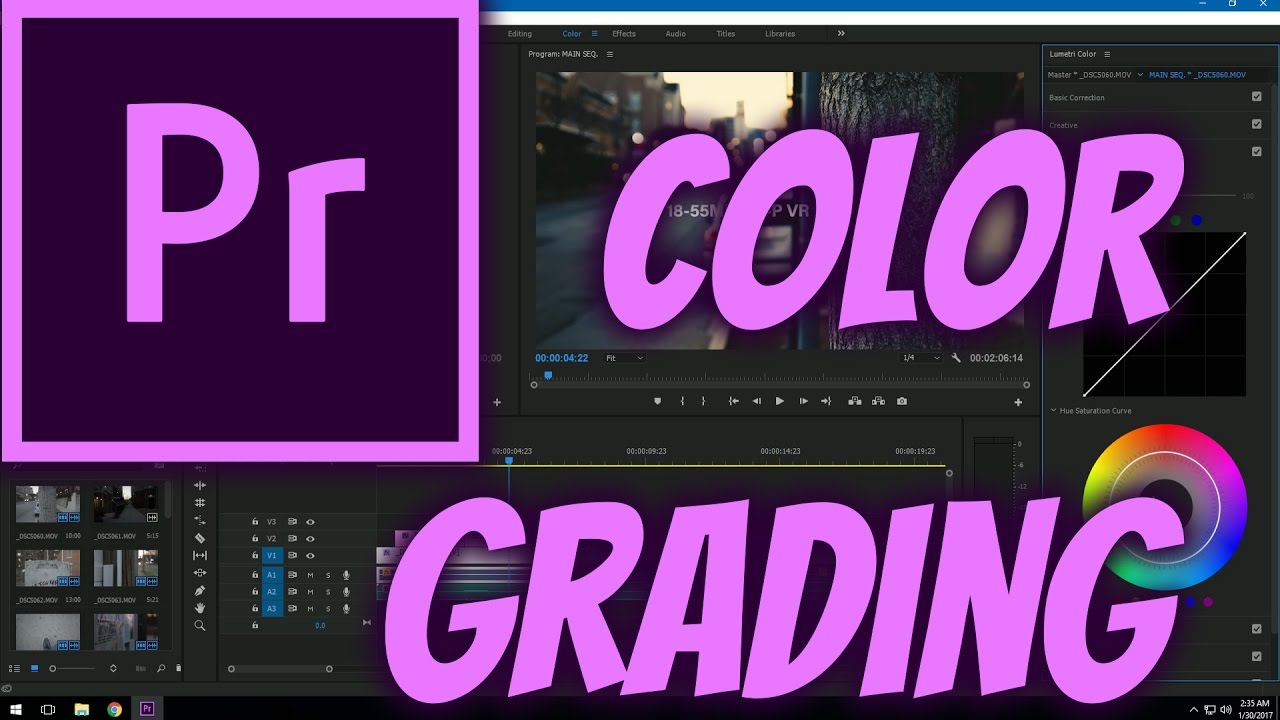
Task: Switch to the Libraries workspace
Action: coord(780,34)
